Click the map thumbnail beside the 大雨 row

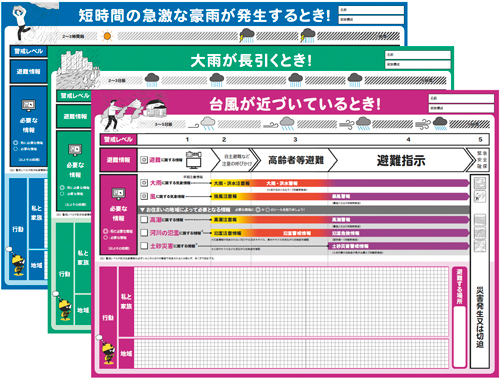480,183
